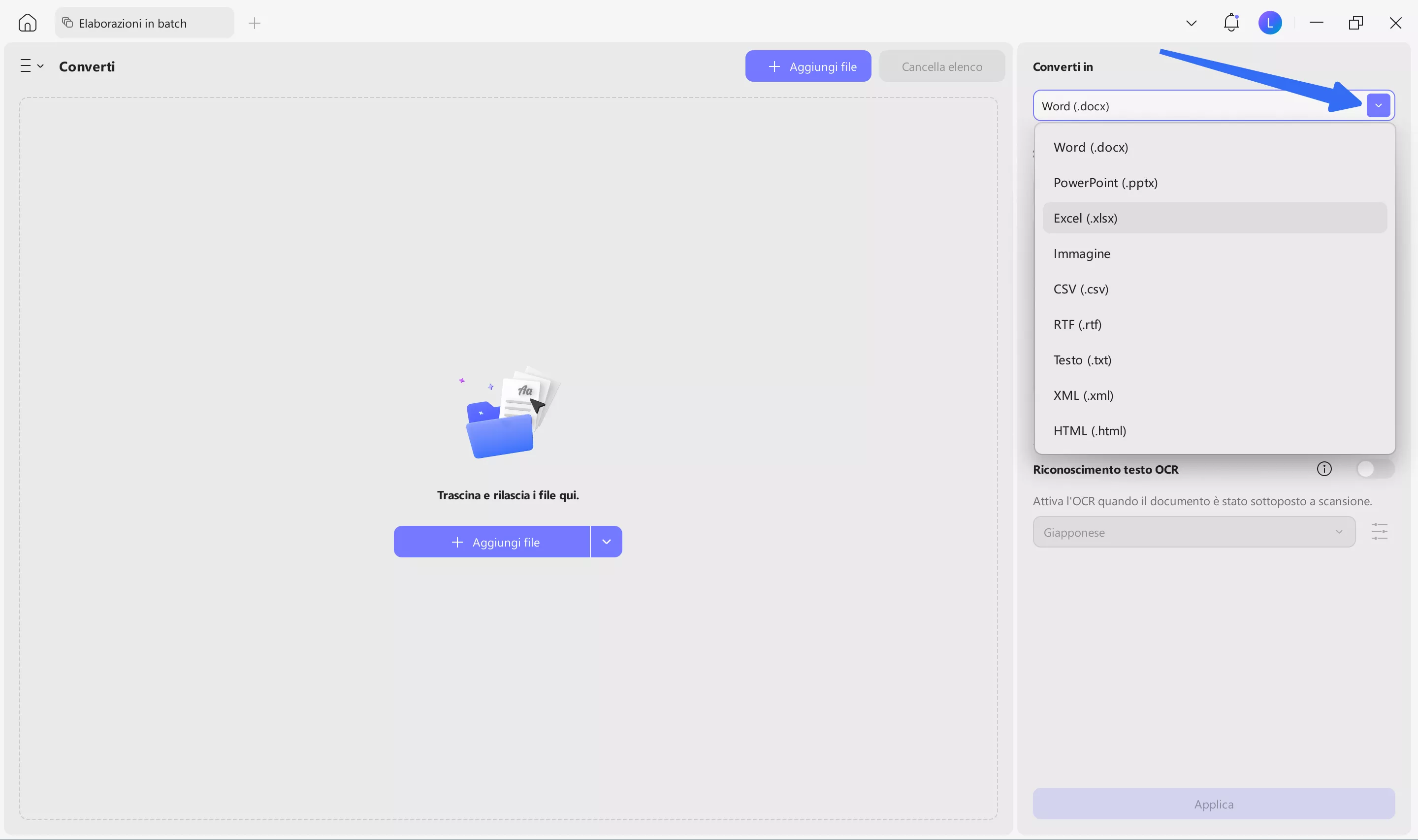Image resolution: width=1418 pixels, height=840 pixels.
Task: Enable the Riconoscimento testo OCR switch
Action: click(x=1374, y=469)
